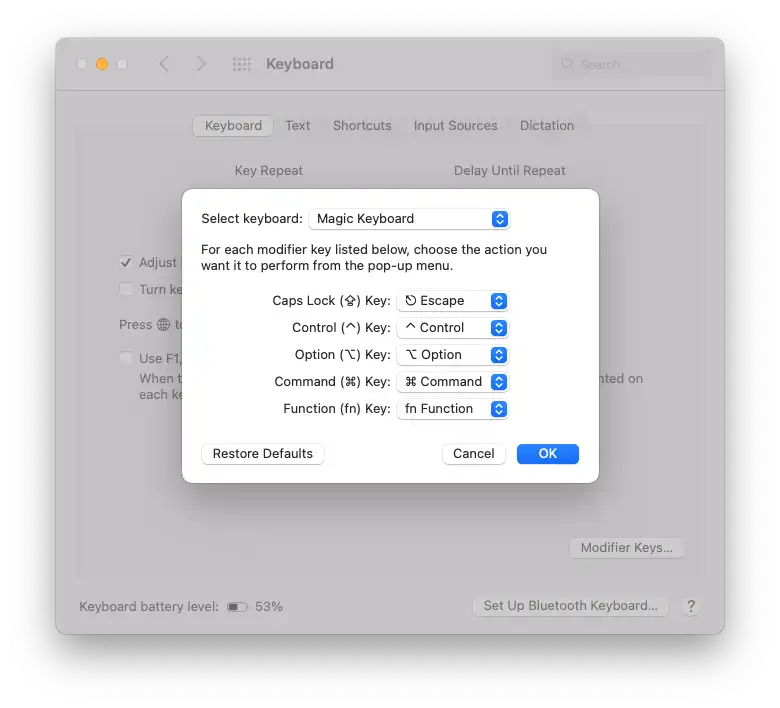
Task: Click into the Search field
Action: [632, 64]
